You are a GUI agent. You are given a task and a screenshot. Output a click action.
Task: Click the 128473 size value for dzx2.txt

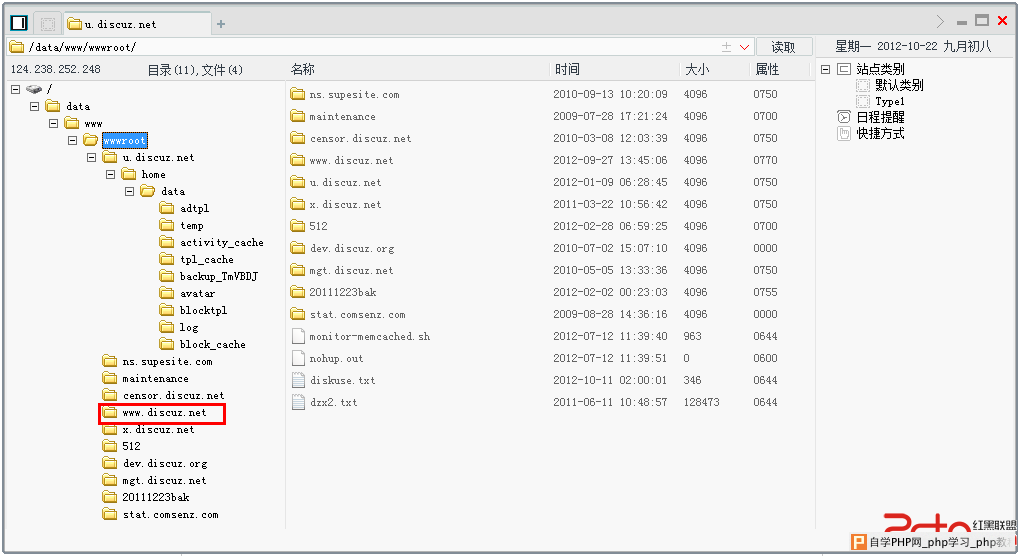(x=701, y=402)
